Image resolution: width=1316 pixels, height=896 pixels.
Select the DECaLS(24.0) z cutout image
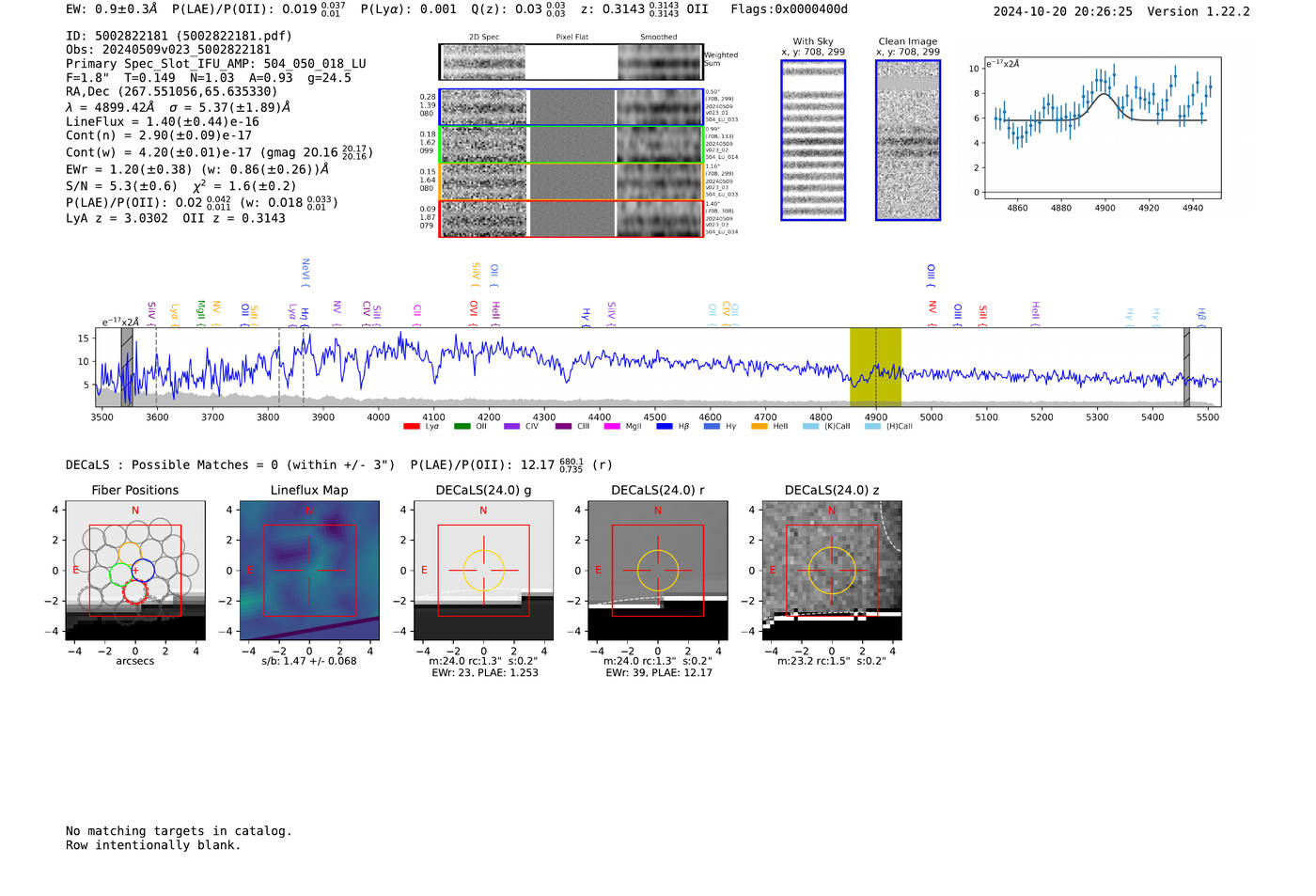click(x=832, y=571)
